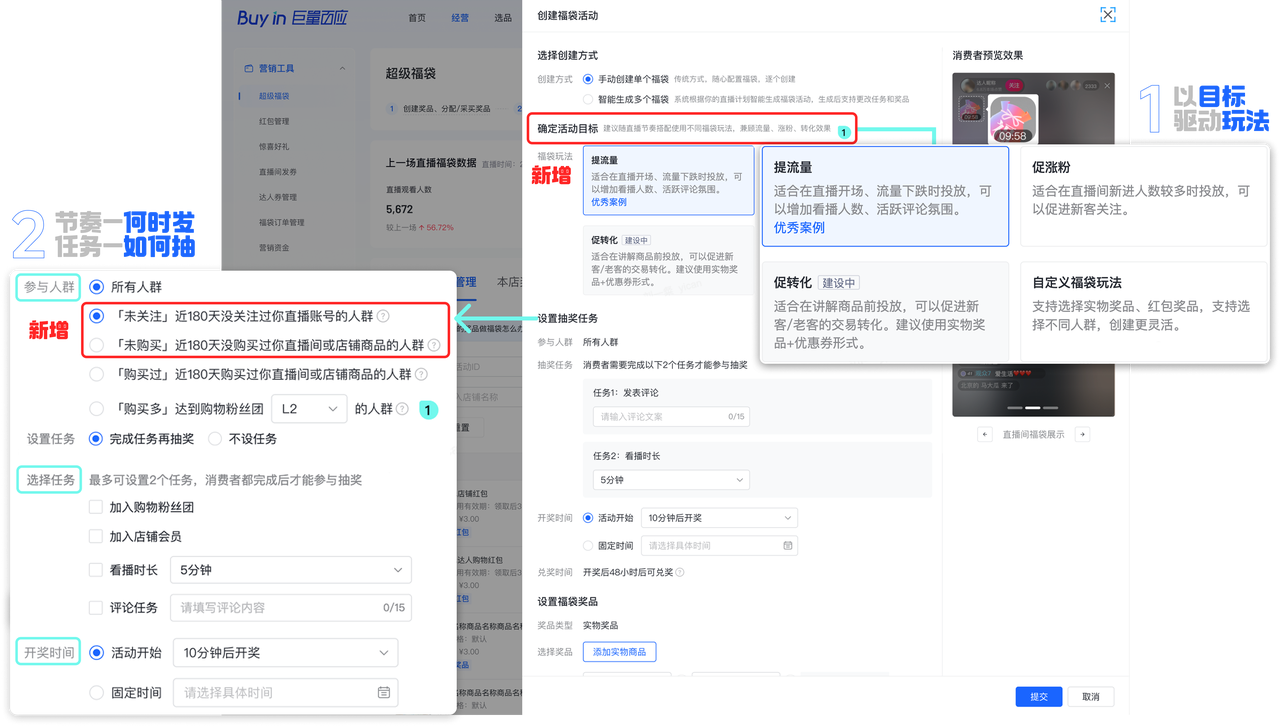Open 红包管理 in the sidebar menu
This screenshot has height=727, width=1280.
273,122
